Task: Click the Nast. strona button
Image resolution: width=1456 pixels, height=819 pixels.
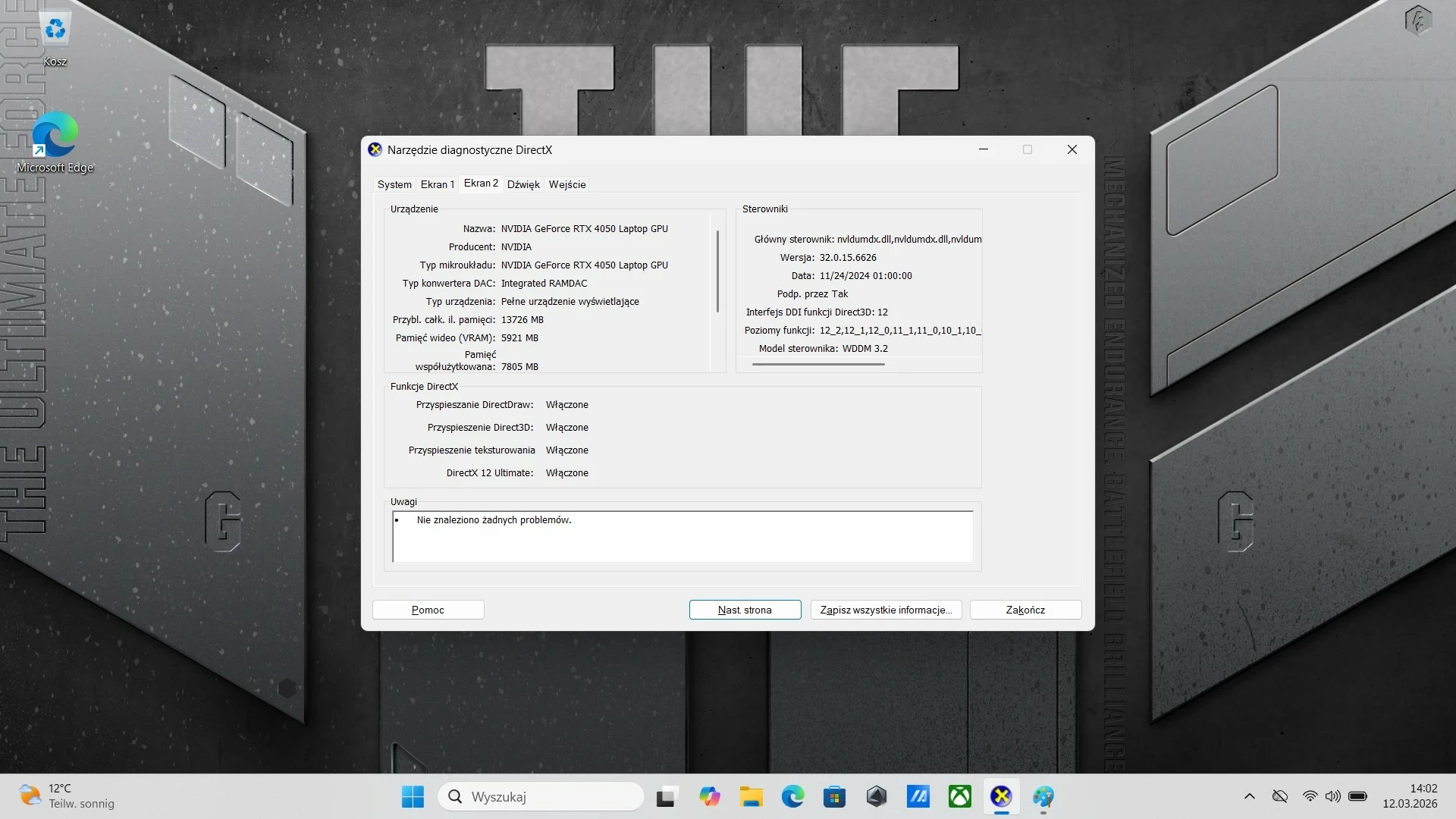Action: click(x=745, y=610)
